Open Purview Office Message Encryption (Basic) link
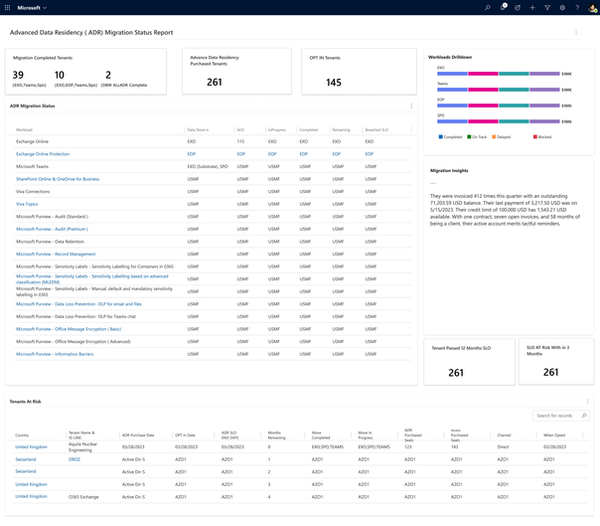The width and height of the screenshot is (600, 526). pyautogui.click(x=68, y=329)
